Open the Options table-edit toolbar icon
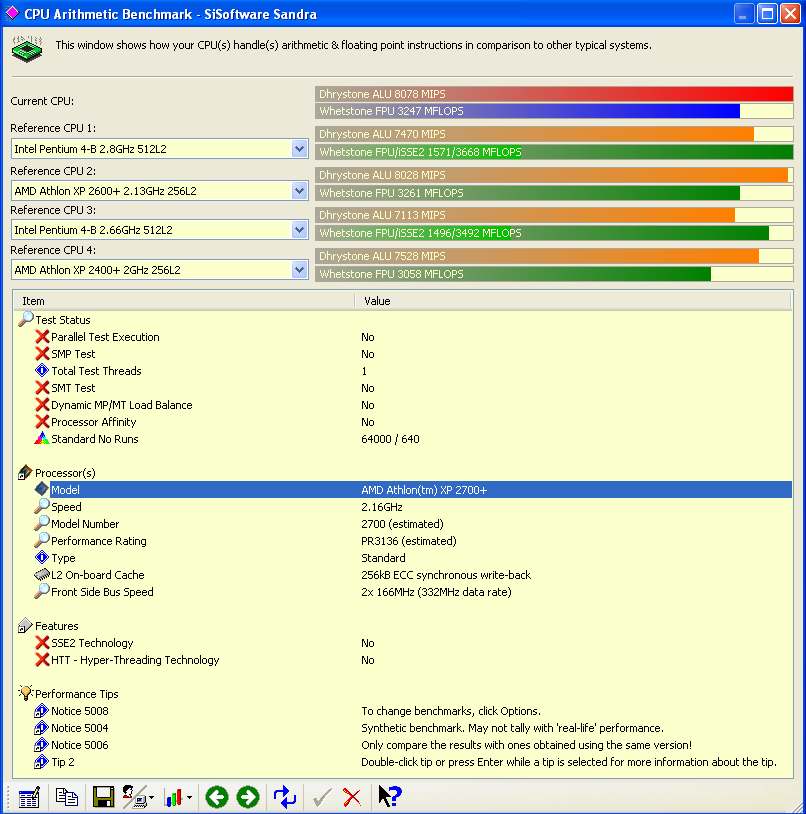 tap(29, 797)
